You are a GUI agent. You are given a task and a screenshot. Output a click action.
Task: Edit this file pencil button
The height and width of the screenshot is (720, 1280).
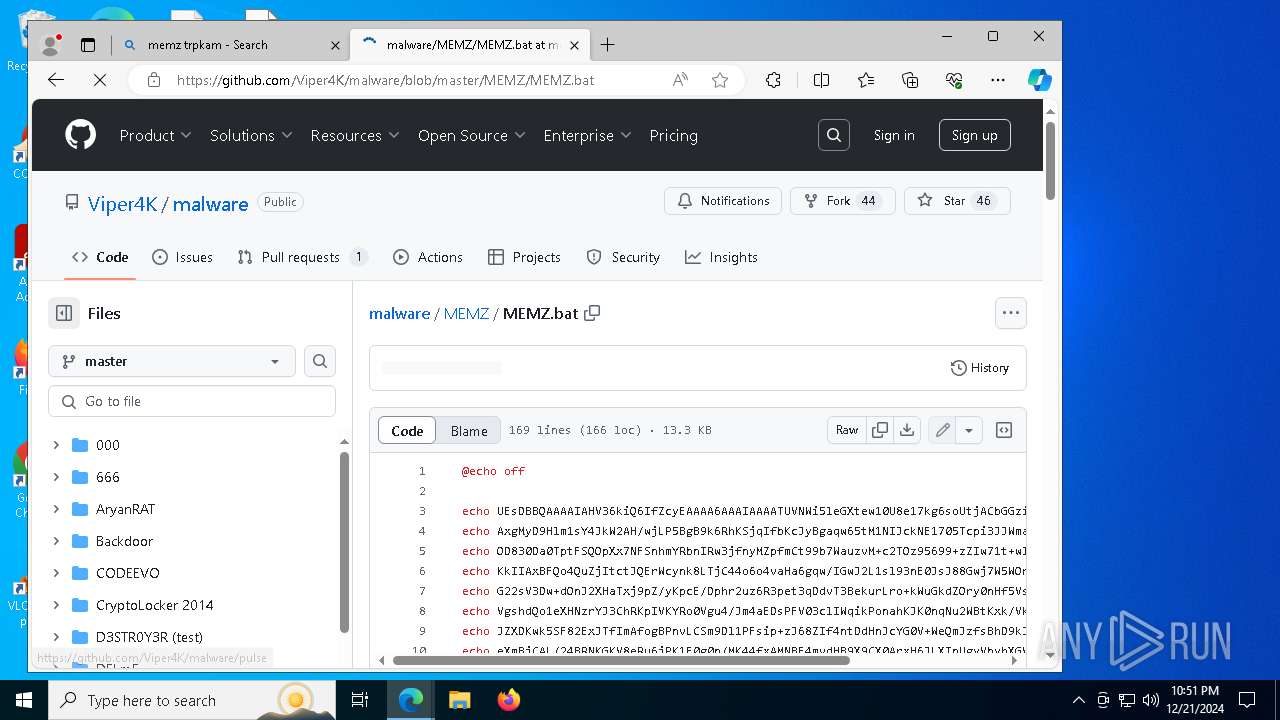[x=942, y=430]
